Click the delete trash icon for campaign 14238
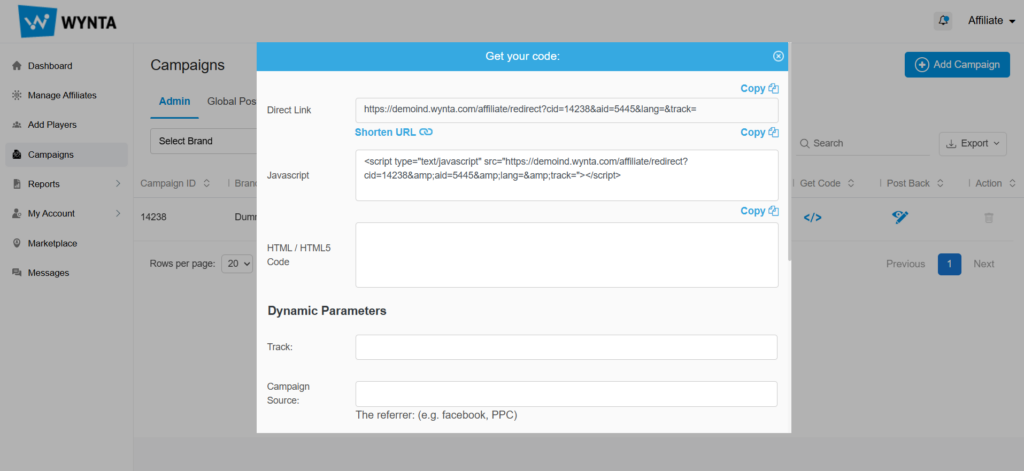1024x471 pixels. pyautogui.click(x=989, y=218)
